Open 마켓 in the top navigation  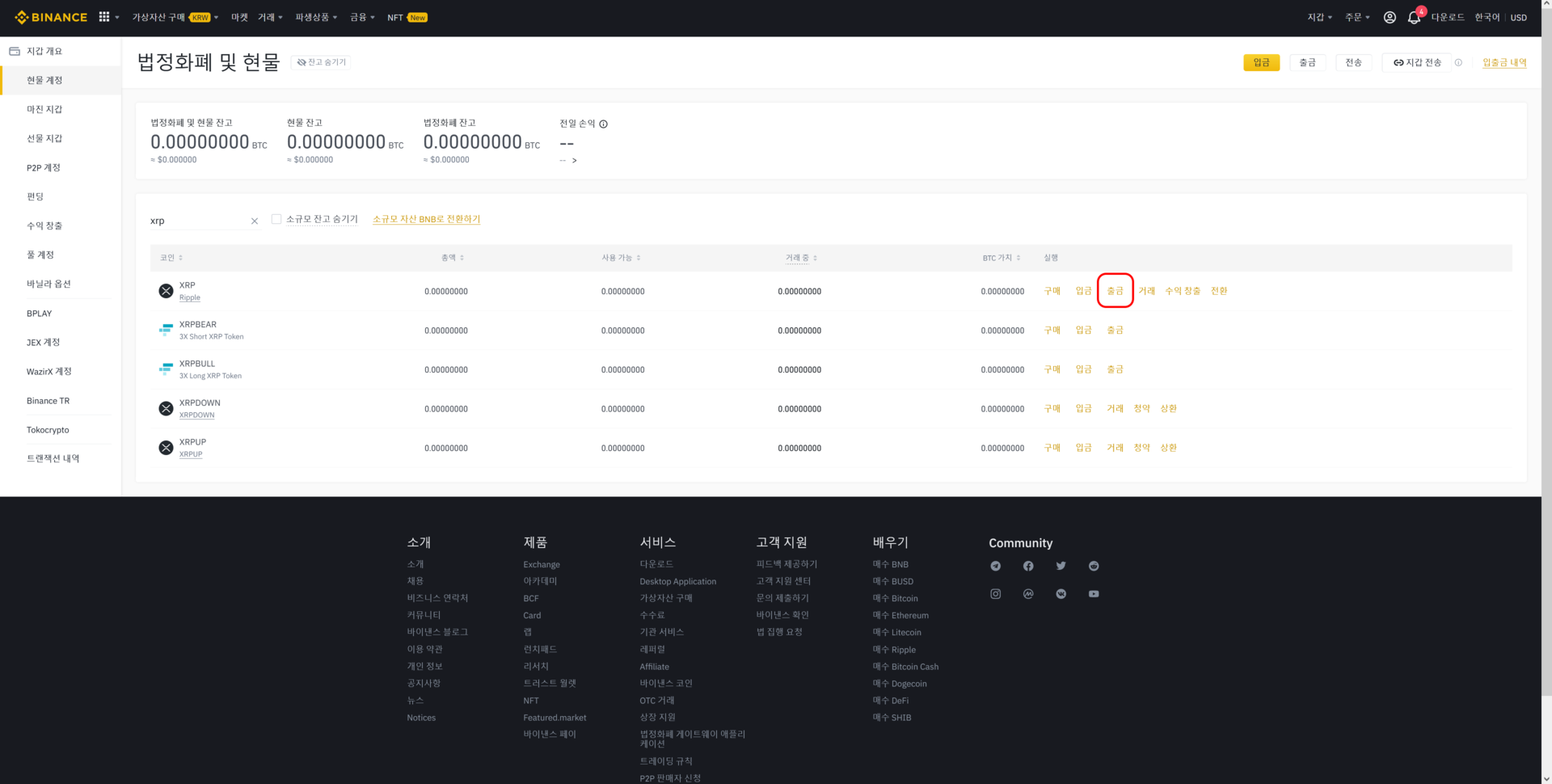pos(239,17)
